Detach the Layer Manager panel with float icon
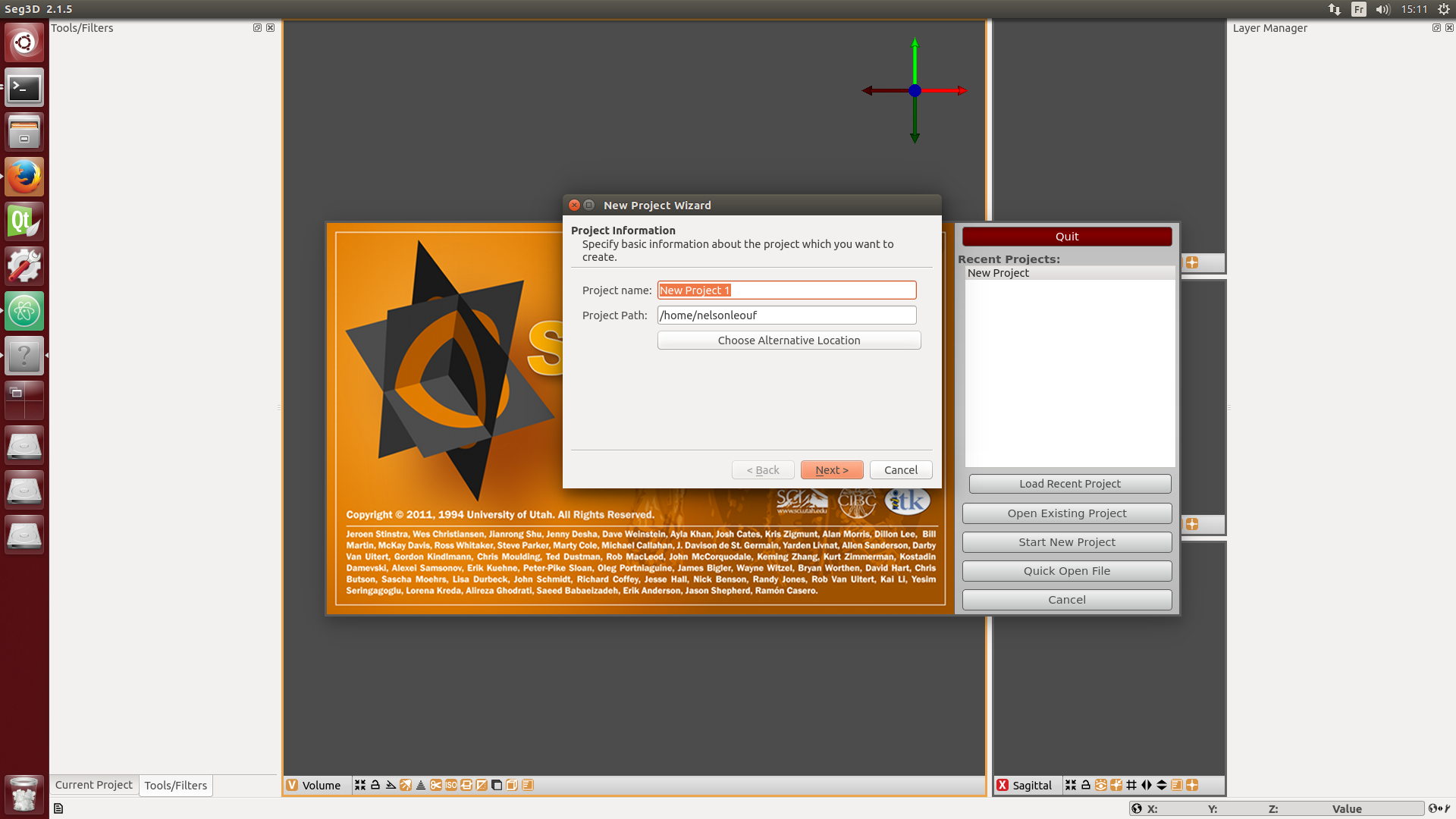 1436,27
